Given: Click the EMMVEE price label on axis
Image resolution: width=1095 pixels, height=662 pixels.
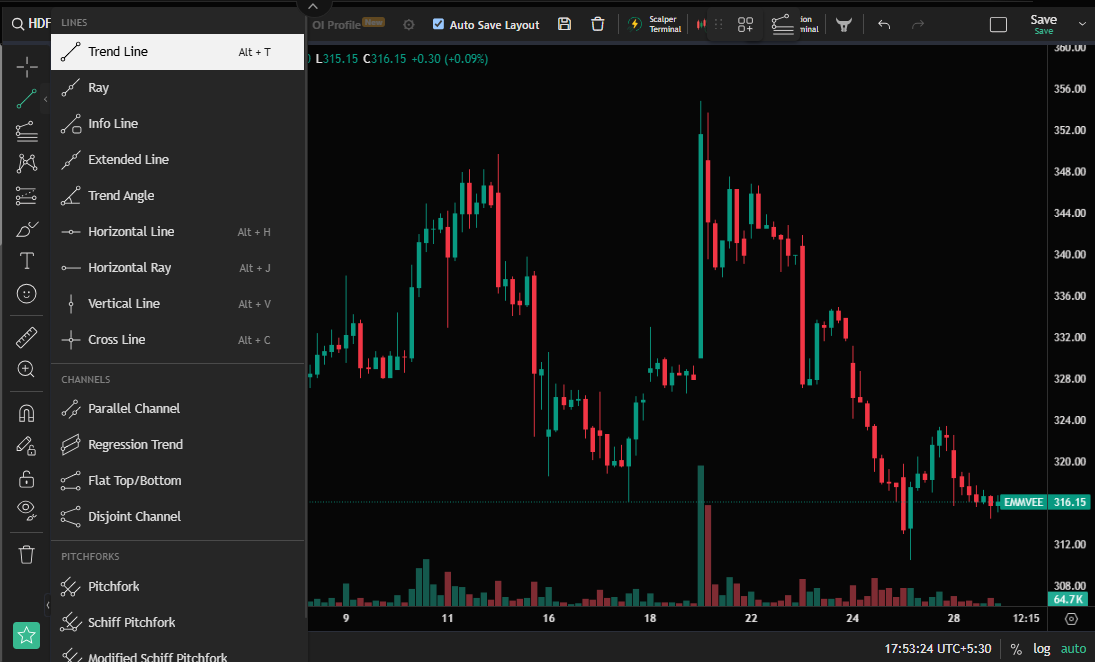Looking at the screenshot, I should click(x=1023, y=502).
